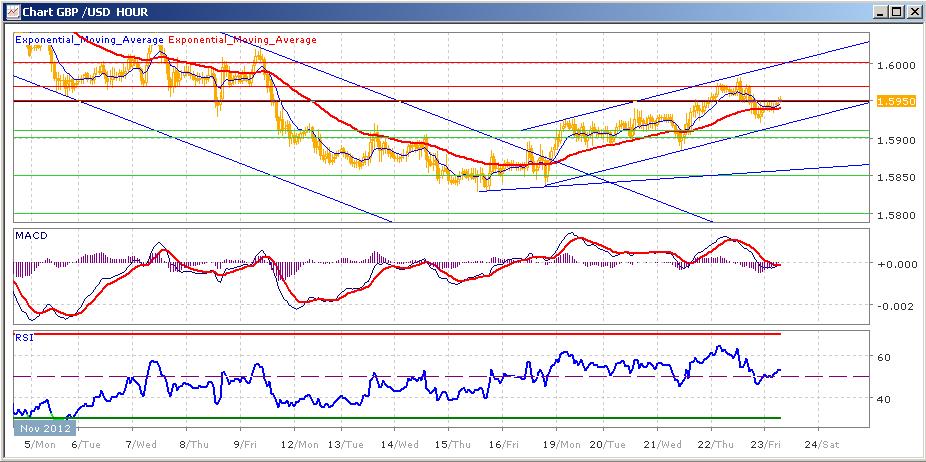The image size is (926, 462).
Task: Click the chart icon in the title bar
Action: (12, 11)
